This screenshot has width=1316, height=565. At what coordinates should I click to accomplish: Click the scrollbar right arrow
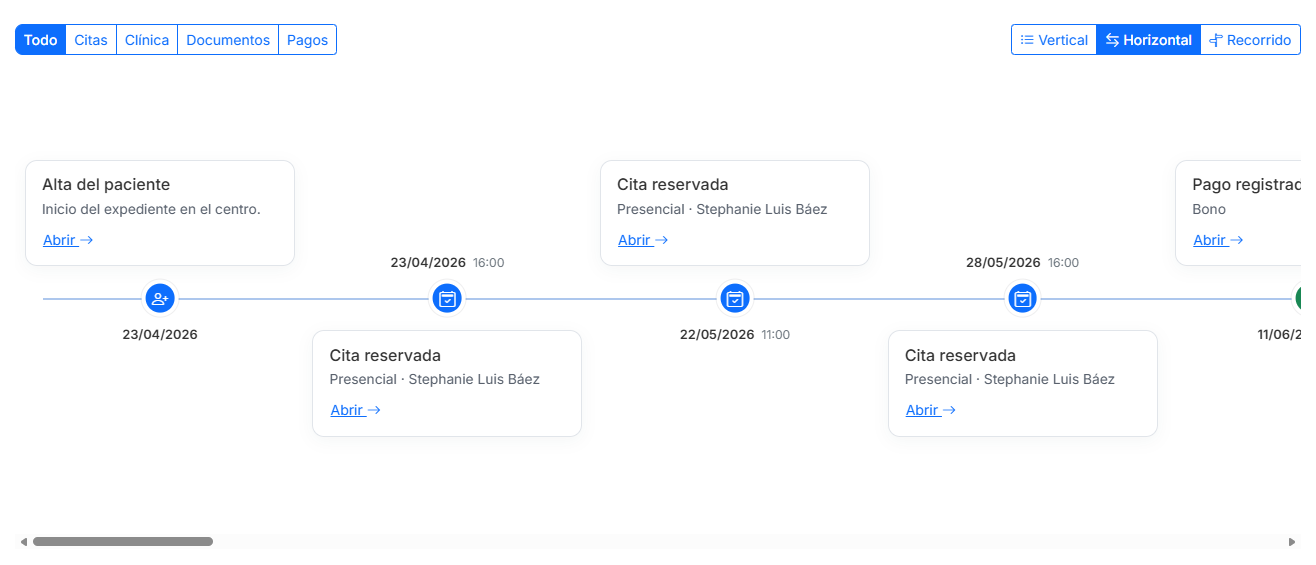point(1292,542)
